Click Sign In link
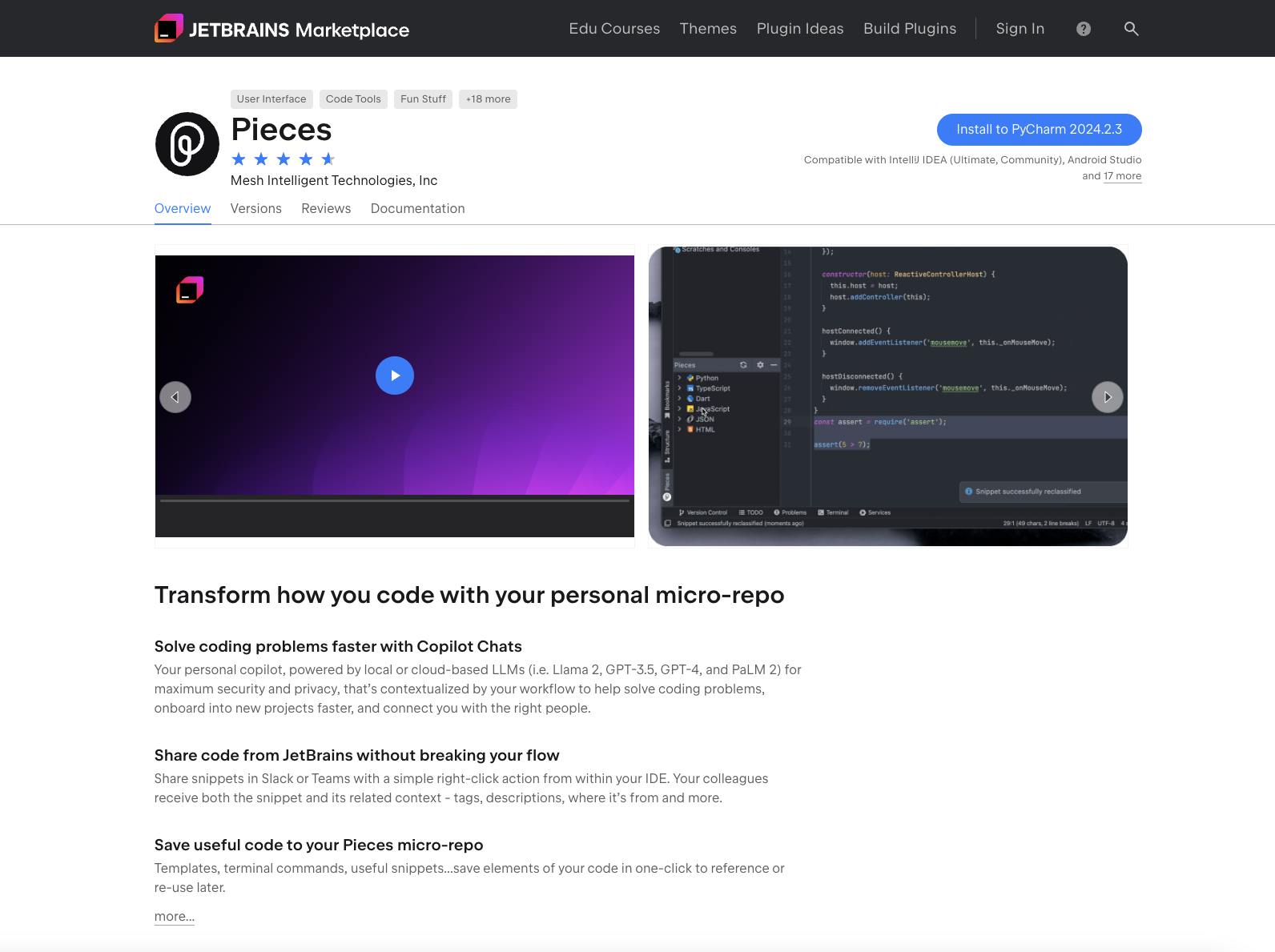The image size is (1275, 952). click(x=1020, y=29)
